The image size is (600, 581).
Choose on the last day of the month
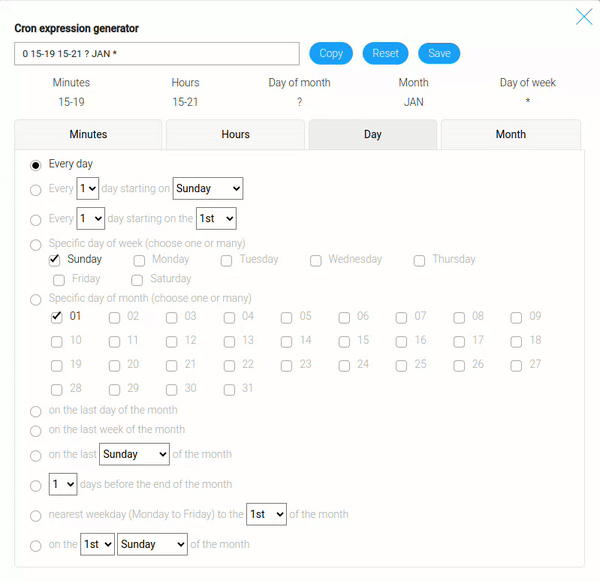coord(36,411)
